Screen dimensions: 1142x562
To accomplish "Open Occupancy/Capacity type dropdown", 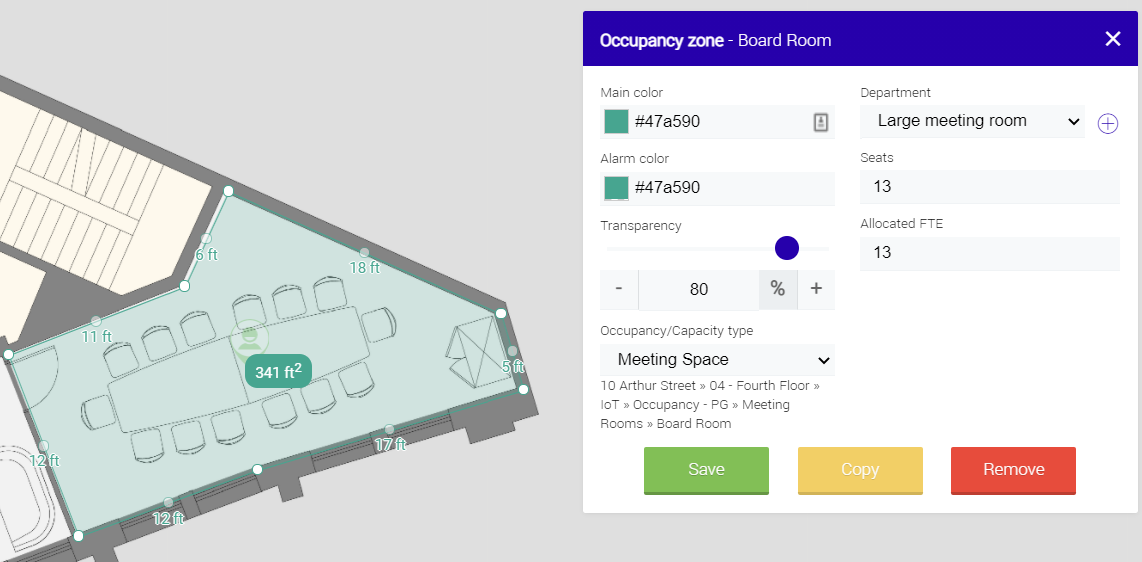I will (x=717, y=360).
